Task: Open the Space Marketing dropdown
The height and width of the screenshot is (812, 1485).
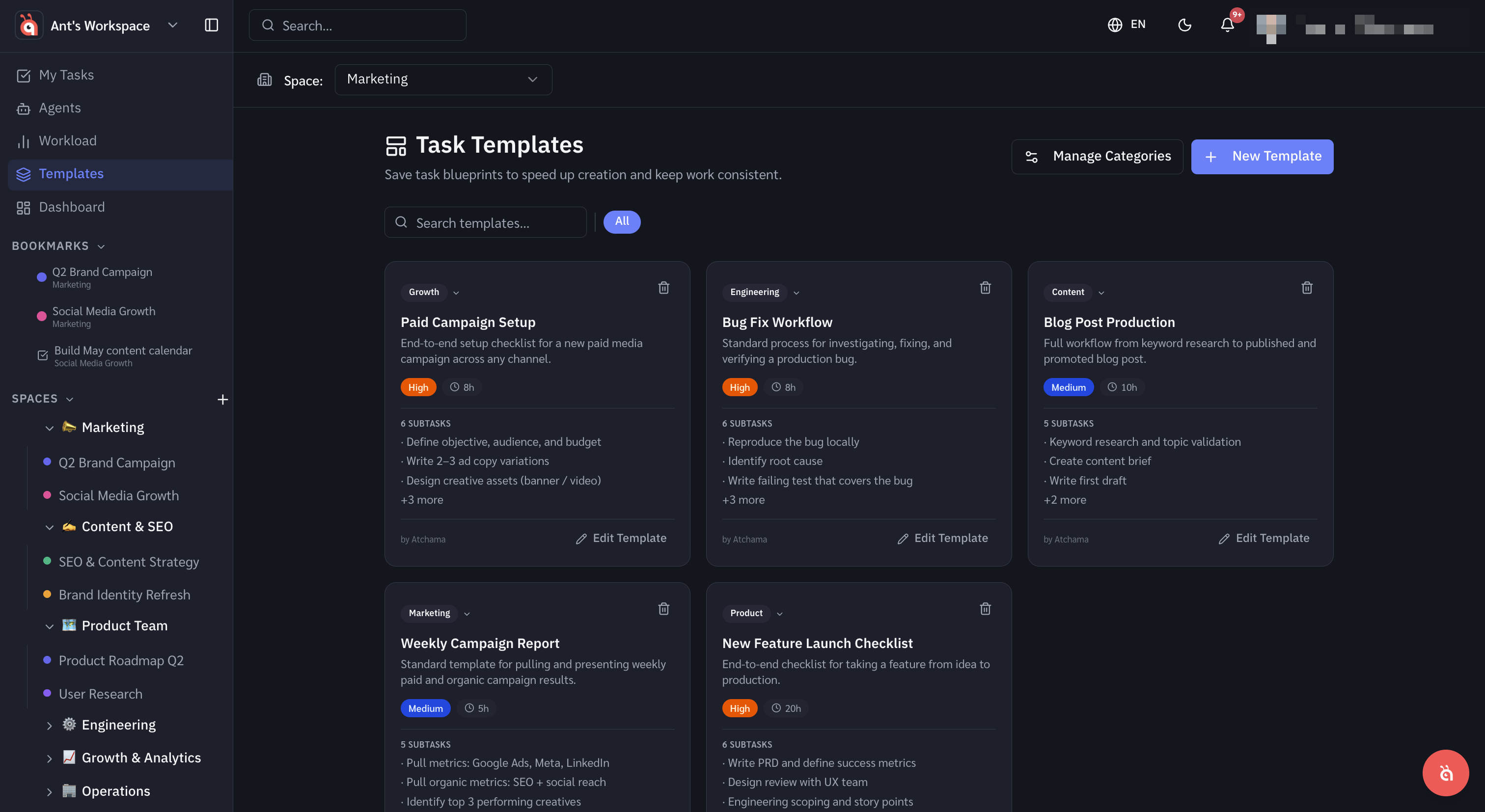Action: point(443,80)
